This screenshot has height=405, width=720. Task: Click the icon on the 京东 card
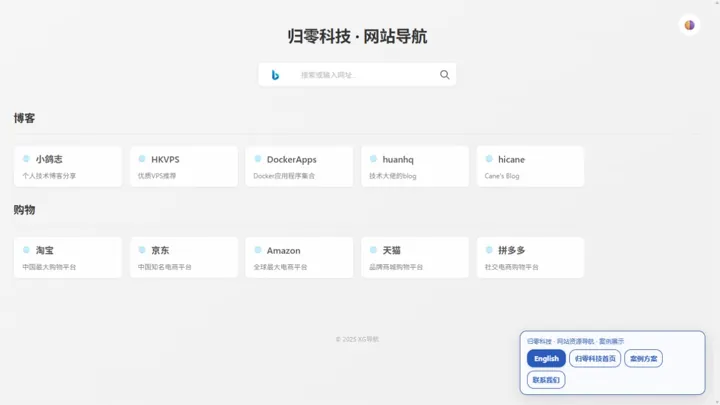click(142, 250)
